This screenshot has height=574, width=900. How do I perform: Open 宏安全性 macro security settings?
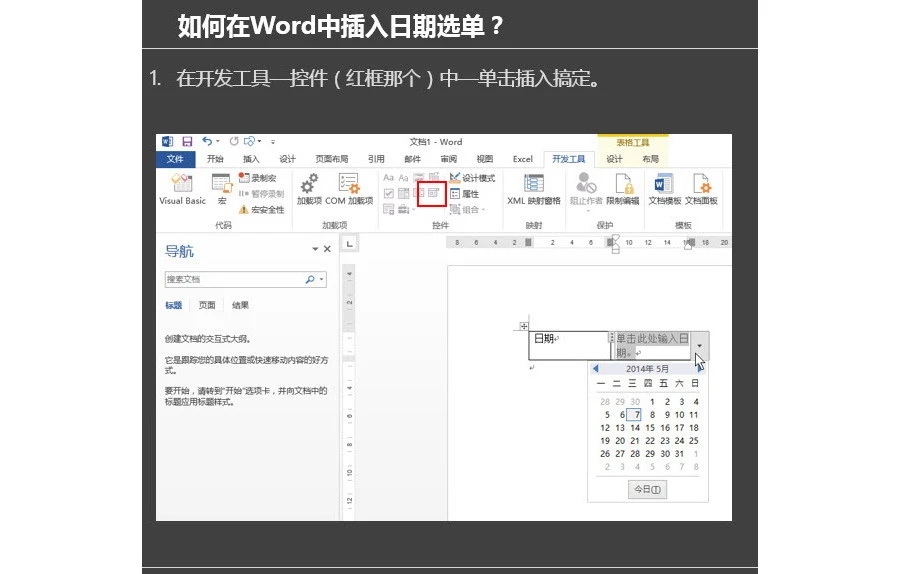261,210
